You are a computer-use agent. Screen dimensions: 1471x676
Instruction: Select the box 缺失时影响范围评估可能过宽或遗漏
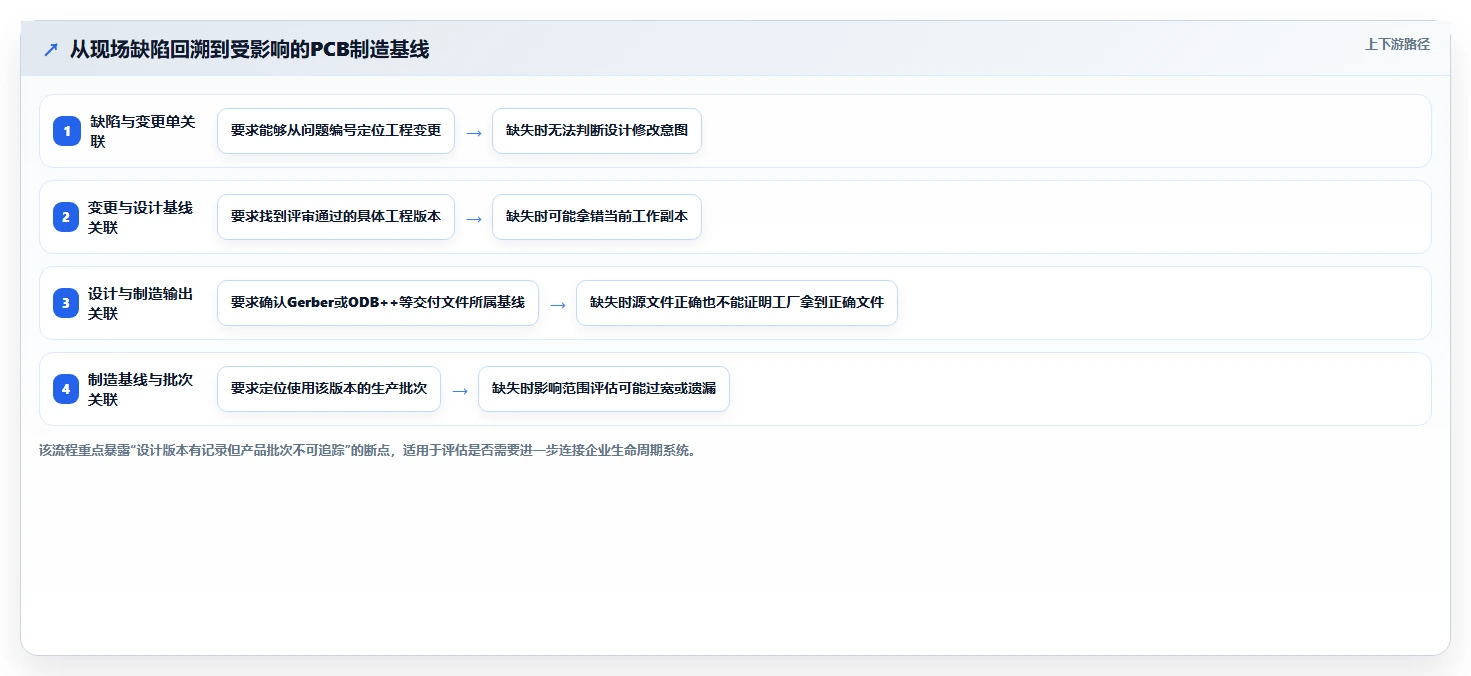604,389
